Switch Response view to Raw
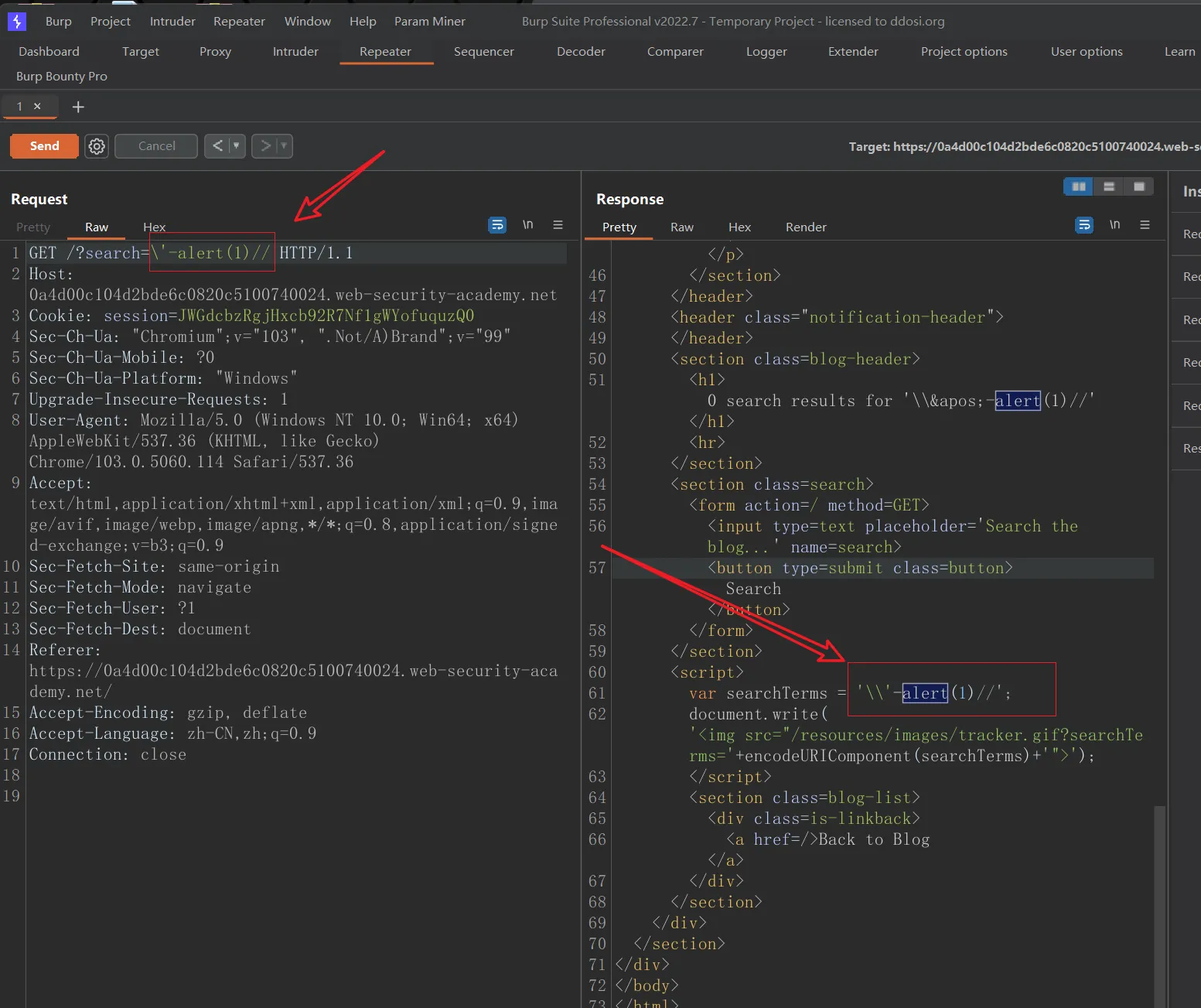The image size is (1201, 1008). pyautogui.click(x=682, y=227)
